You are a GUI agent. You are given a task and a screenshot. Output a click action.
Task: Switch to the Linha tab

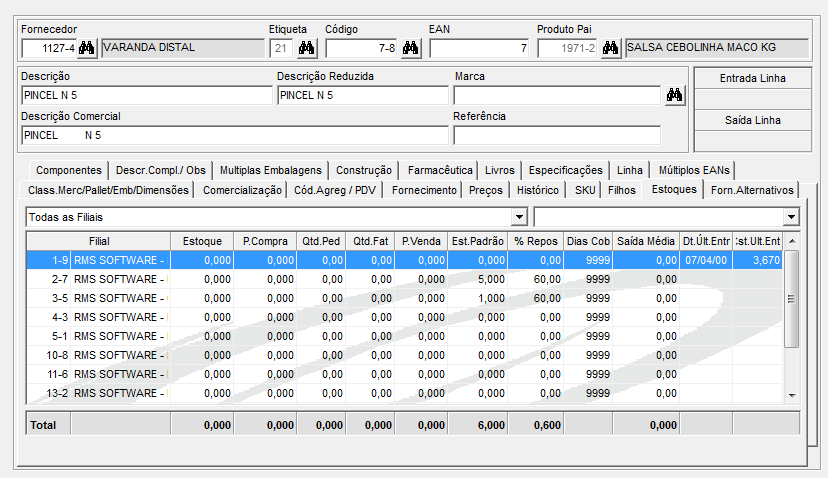click(x=630, y=170)
